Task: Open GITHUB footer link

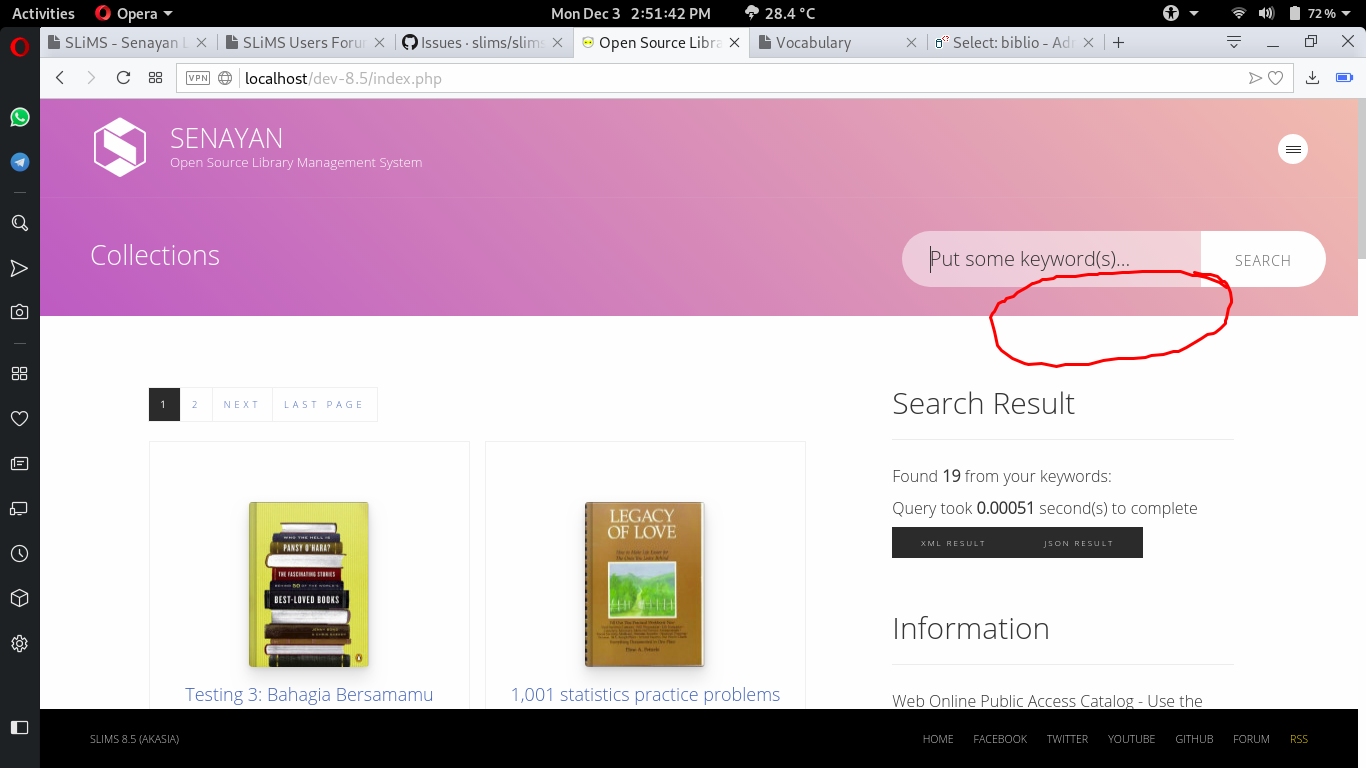Action: [x=1194, y=739]
